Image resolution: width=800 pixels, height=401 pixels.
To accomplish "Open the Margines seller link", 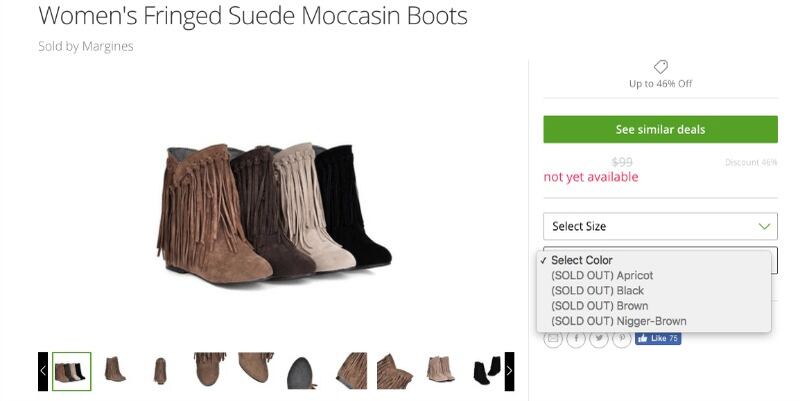I will 109,46.
